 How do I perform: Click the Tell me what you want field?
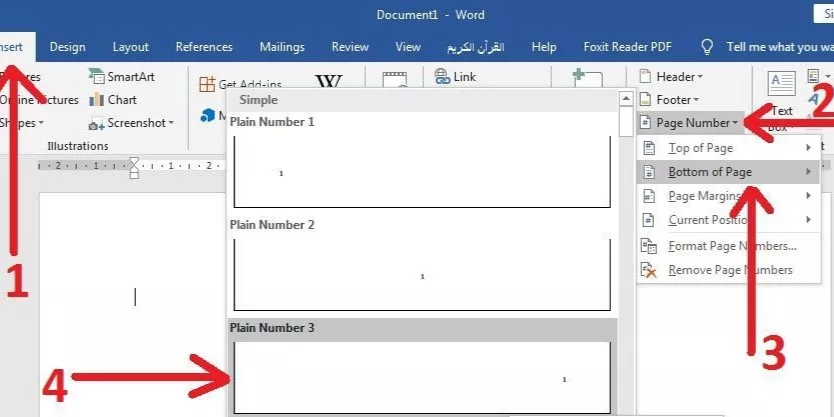coord(780,47)
